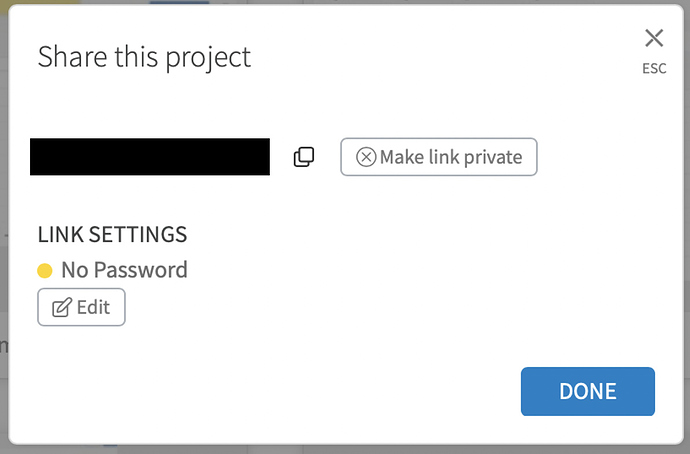Open link settings with Edit button
The width and height of the screenshot is (690, 454).
click(81, 307)
